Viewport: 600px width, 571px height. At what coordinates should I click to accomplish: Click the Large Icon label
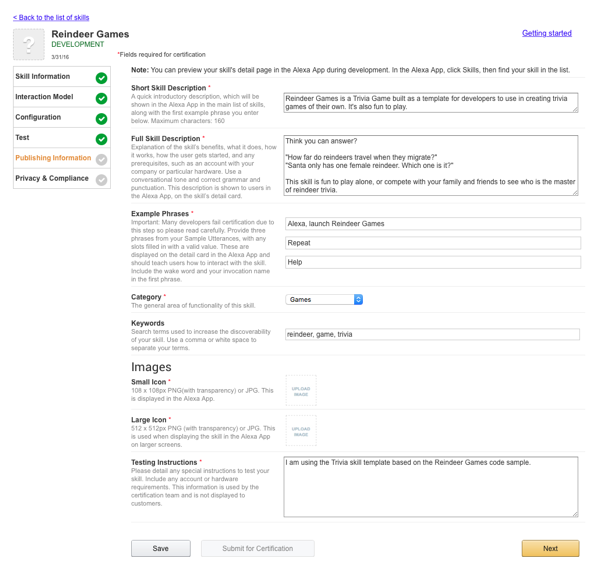click(x=149, y=420)
